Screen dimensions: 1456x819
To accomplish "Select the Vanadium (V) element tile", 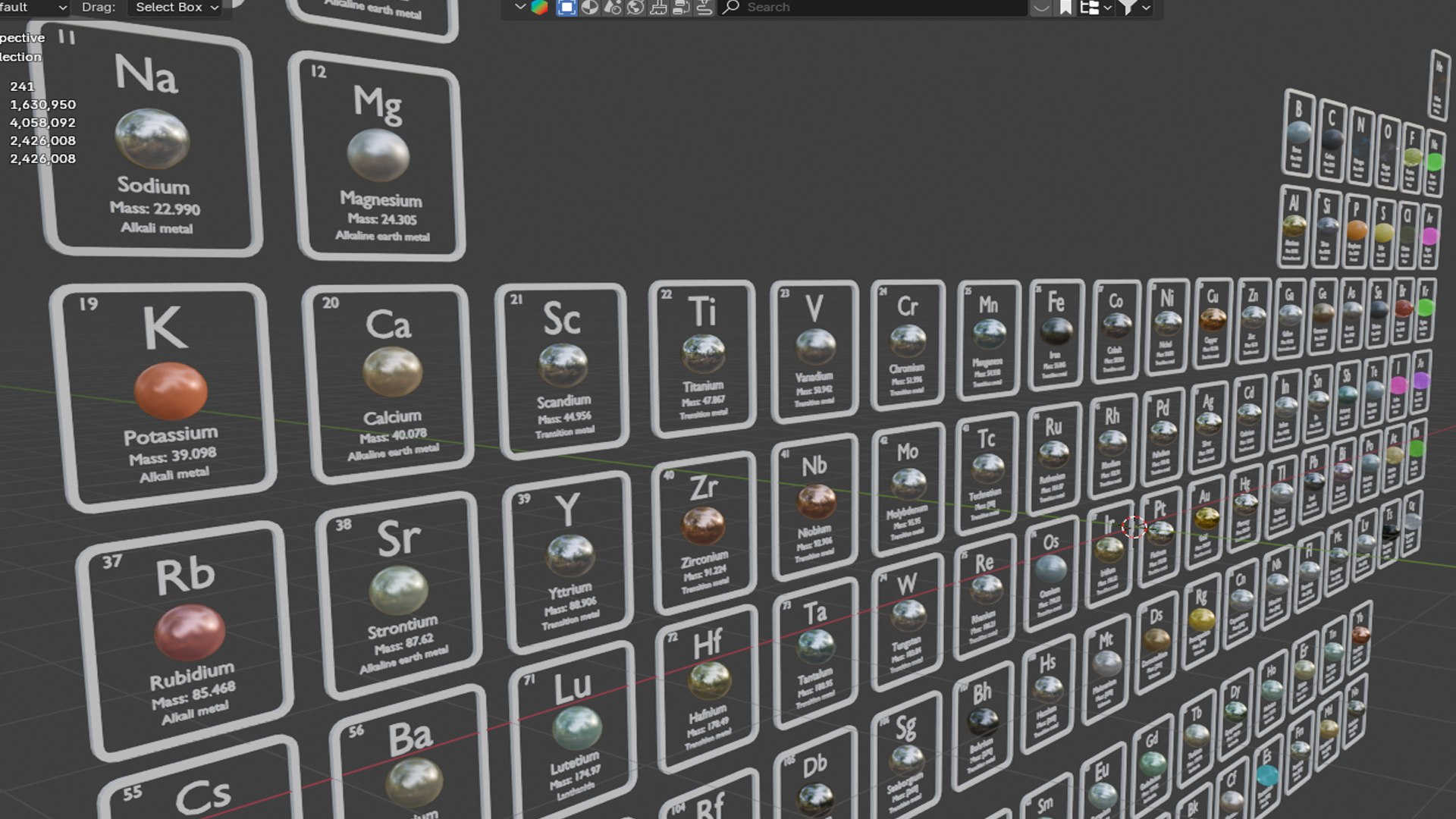I will pyautogui.click(x=814, y=350).
